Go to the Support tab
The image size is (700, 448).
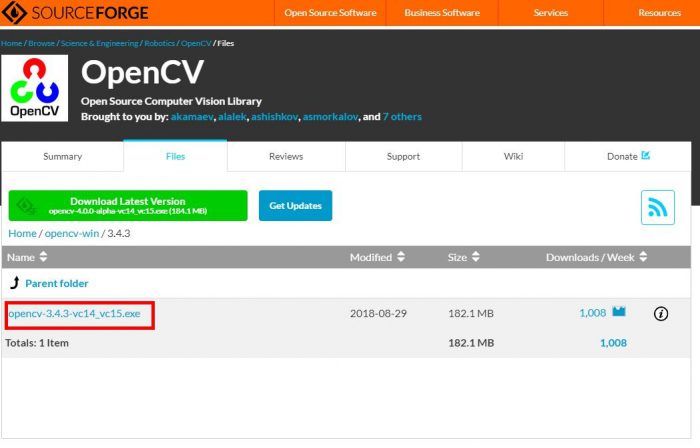403,157
